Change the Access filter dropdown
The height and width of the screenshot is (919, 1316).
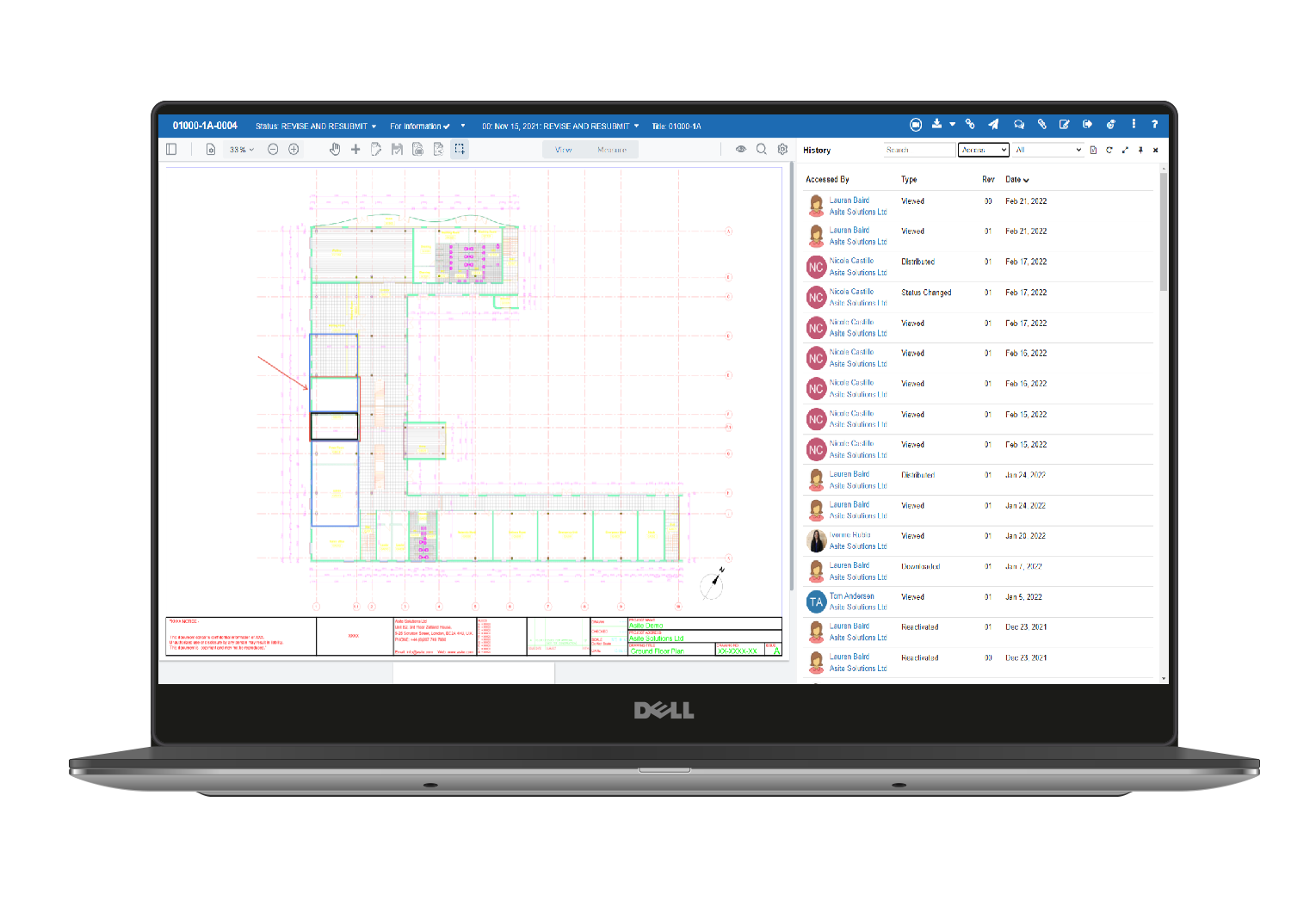(x=983, y=149)
